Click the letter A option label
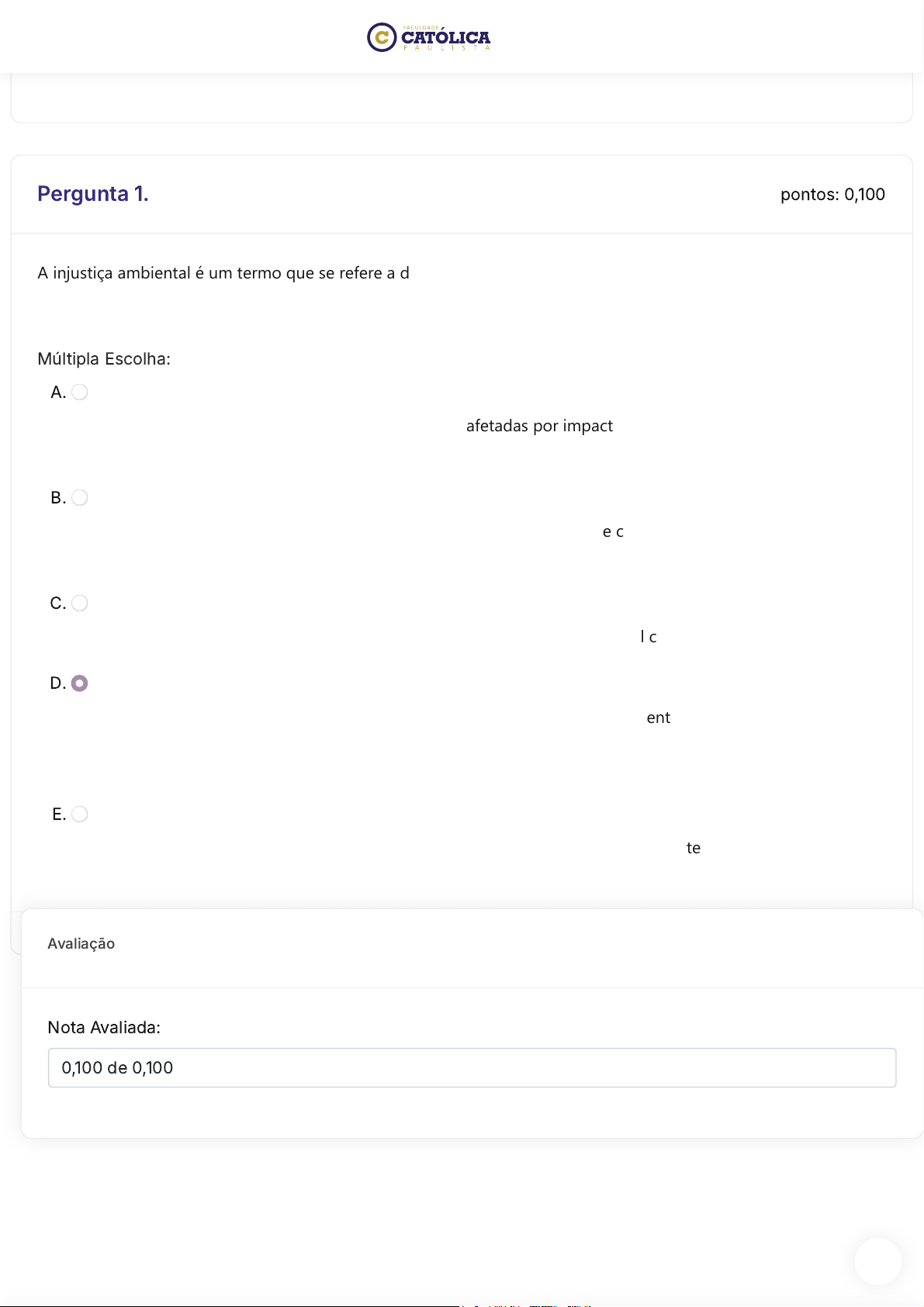The width and height of the screenshot is (924, 1307). [x=58, y=392]
